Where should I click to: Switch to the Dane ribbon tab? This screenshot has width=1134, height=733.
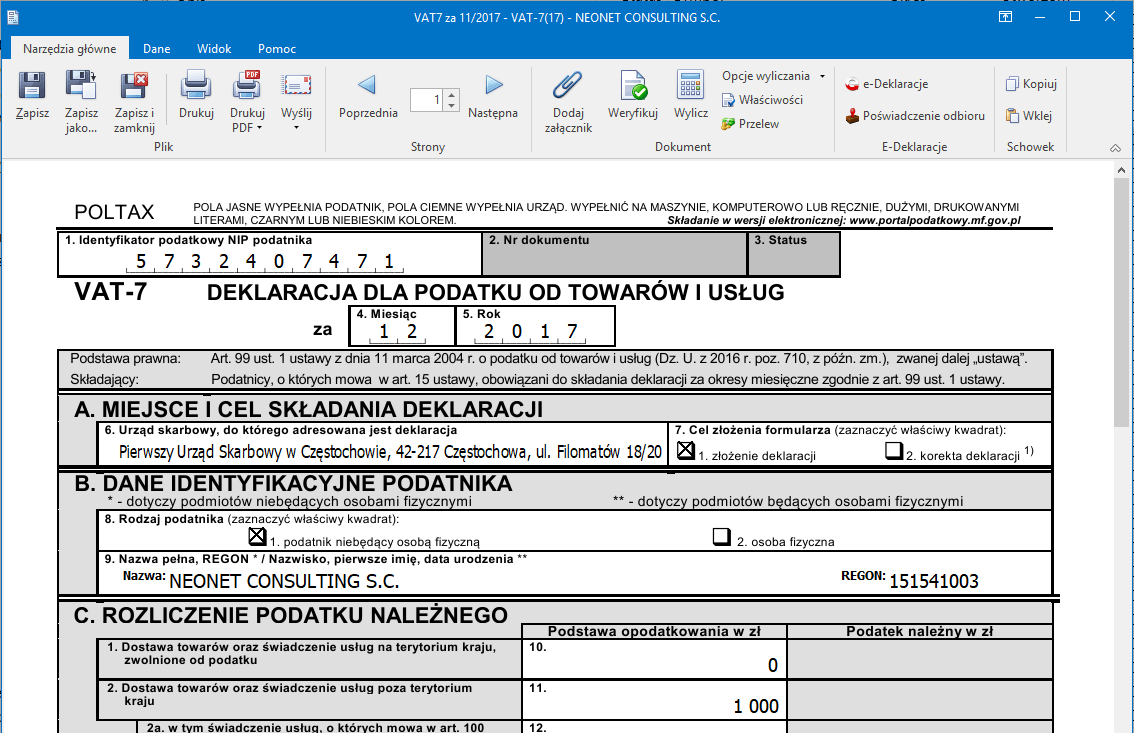pyautogui.click(x=156, y=48)
